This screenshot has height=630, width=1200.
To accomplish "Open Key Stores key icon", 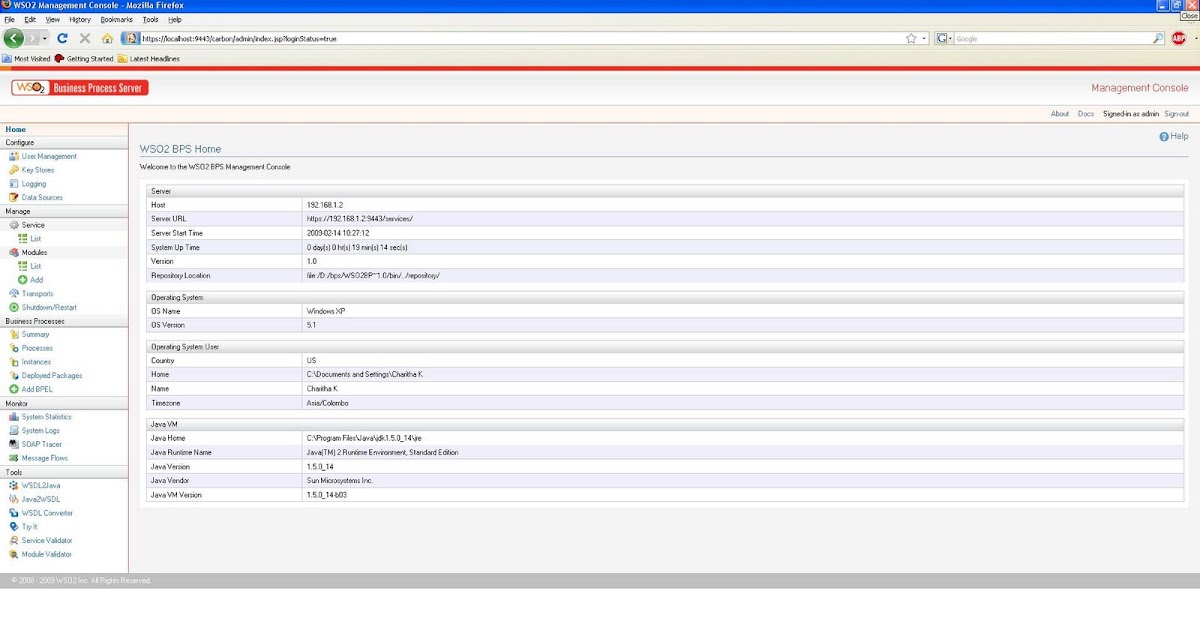I will tap(13, 170).
